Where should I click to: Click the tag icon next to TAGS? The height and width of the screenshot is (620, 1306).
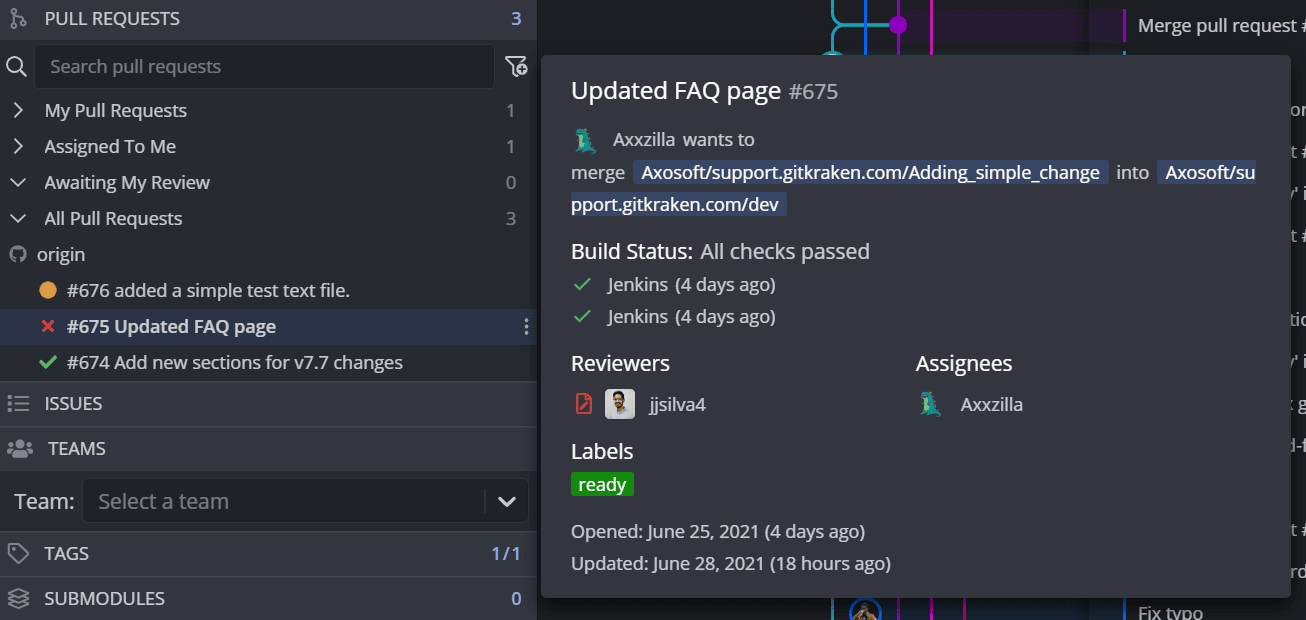tap(17, 553)
